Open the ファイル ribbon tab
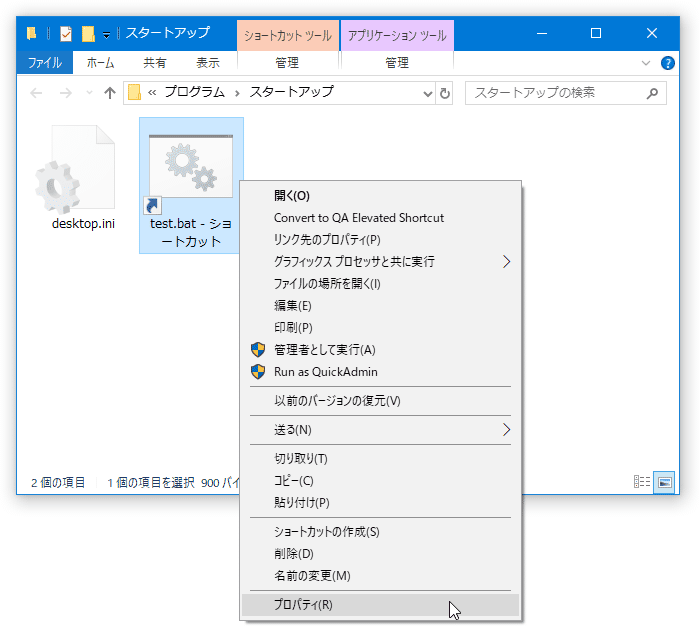The height and width of the screenshot is (633, 699). (45, 62)
